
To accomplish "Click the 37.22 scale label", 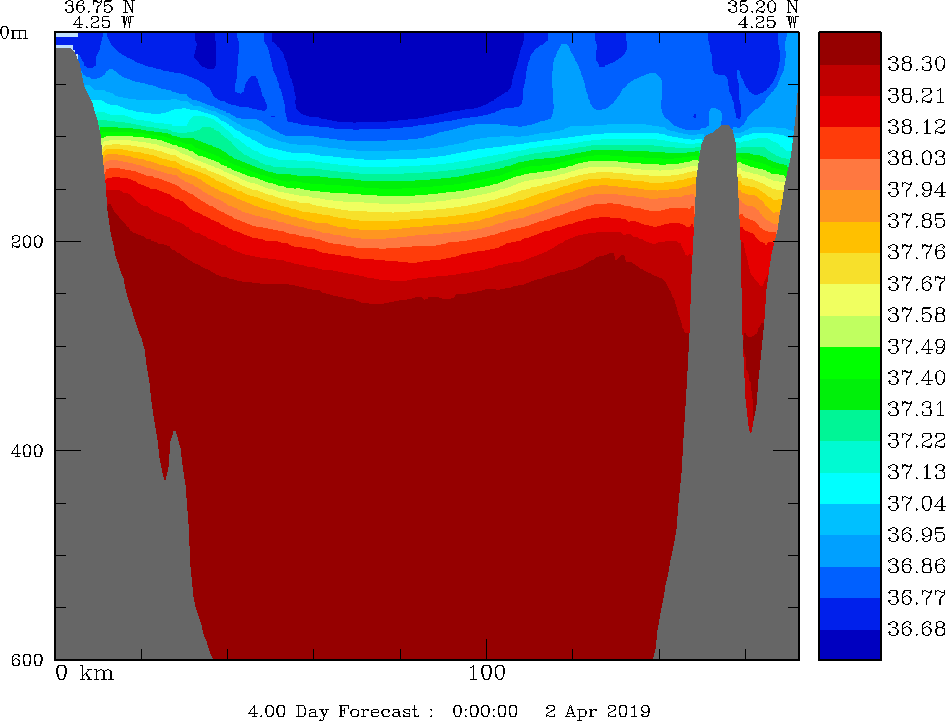I will point(916,440).
